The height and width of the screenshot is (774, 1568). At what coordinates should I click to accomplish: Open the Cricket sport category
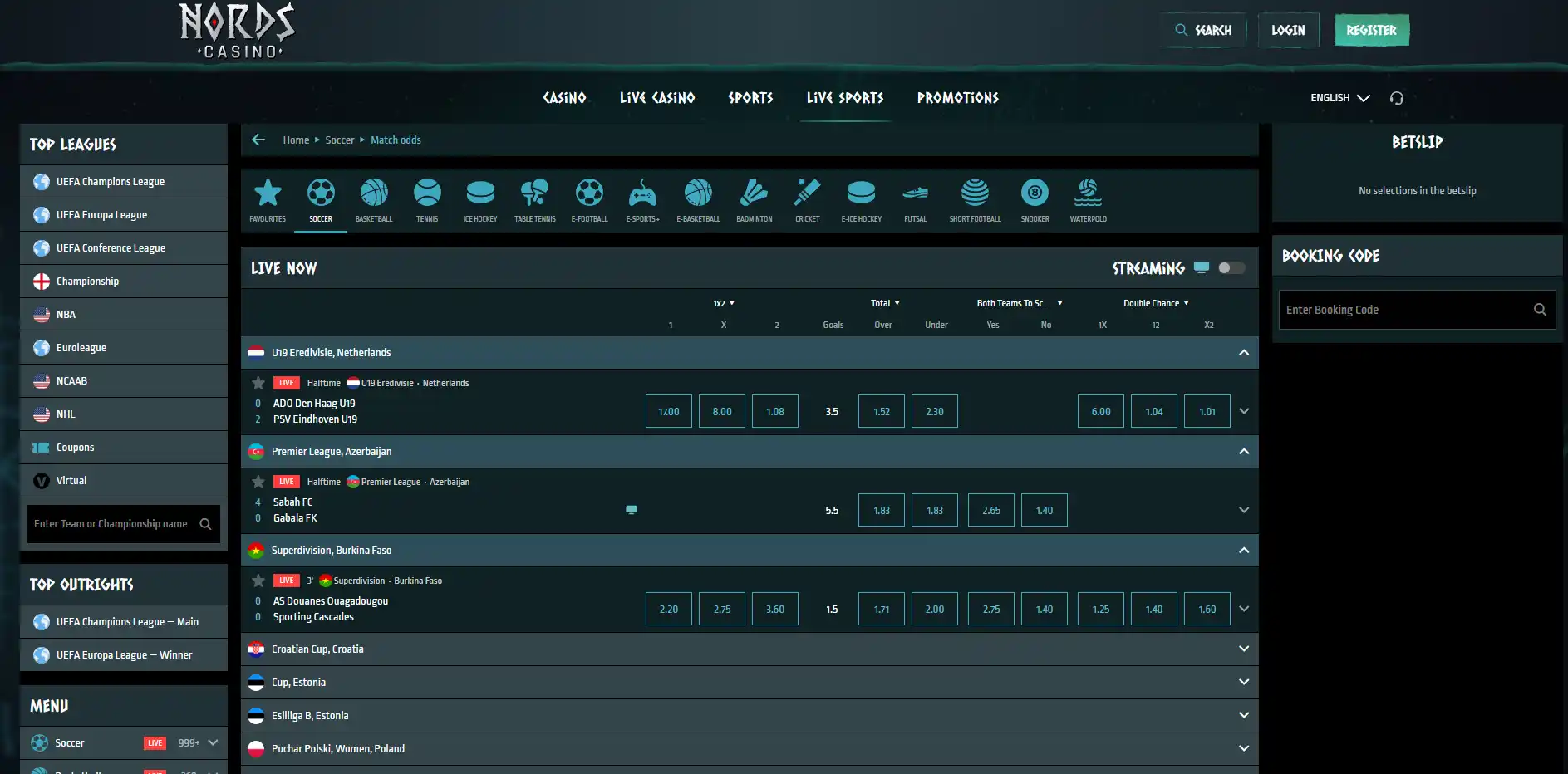(x=807, y=200)
